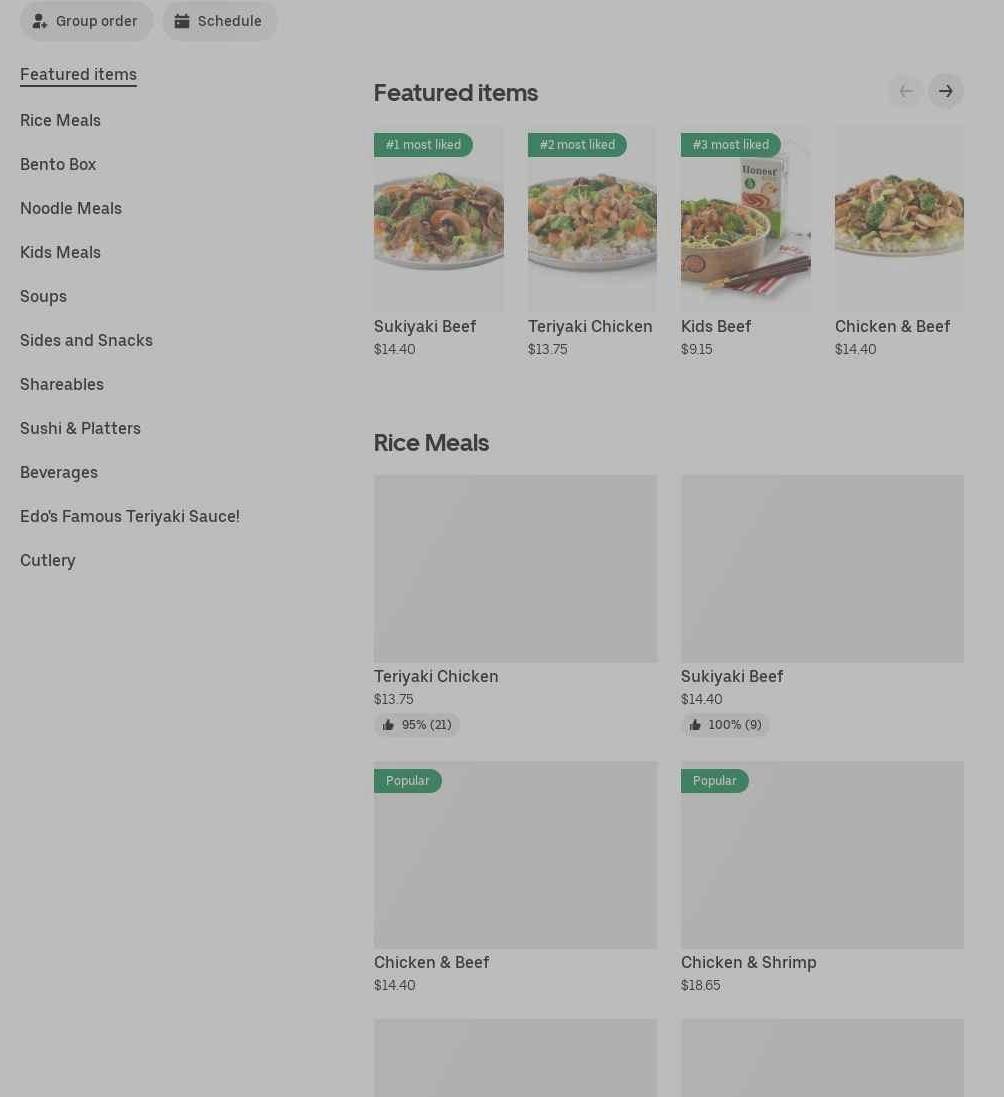Open the Schedule button

219,21
